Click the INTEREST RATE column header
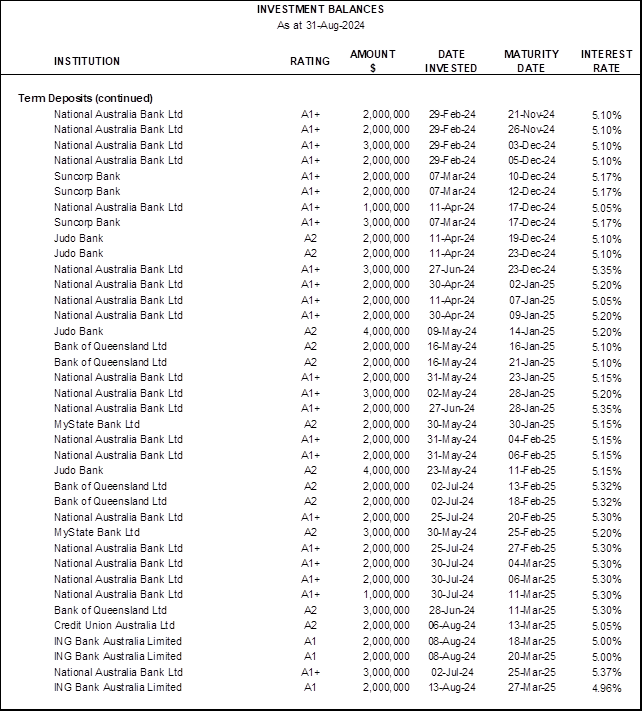The image size is (643, 712). (x=607, y=61)
